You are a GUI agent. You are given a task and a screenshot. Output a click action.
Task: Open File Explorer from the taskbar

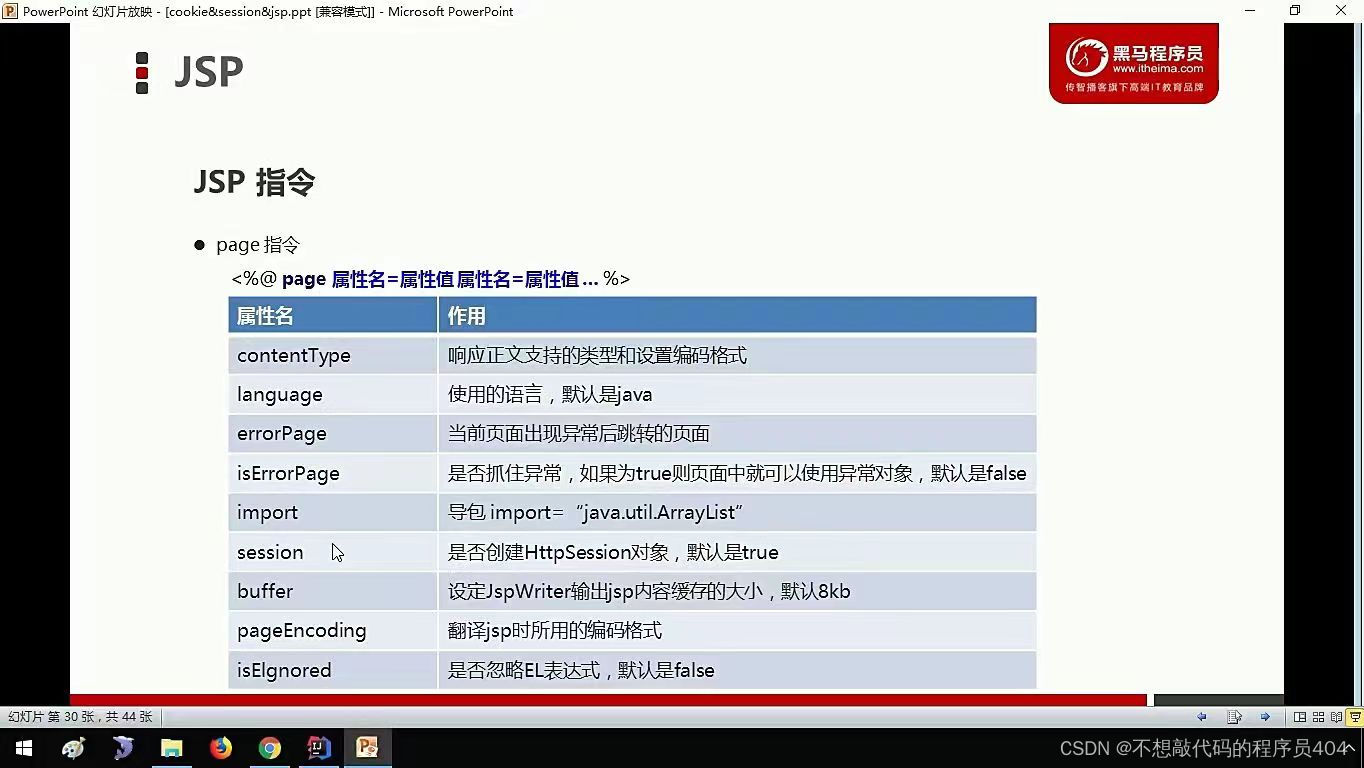point(172,747)
